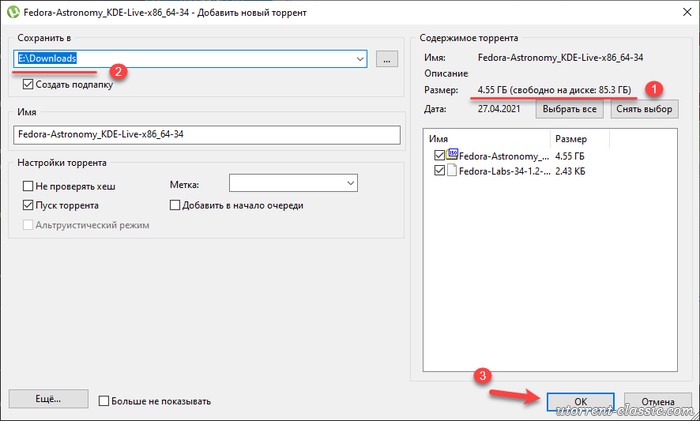Click the torrent name Fedora-Astronomy_KDE-Live-x86_64-34 in contents
The height and width of the screenshot is (421, 700).
(560, 57)
